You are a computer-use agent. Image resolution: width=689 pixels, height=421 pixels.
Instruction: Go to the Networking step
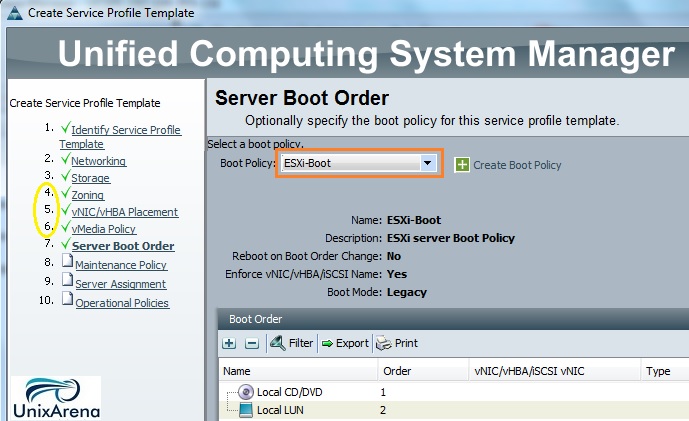tap(98, 161)
